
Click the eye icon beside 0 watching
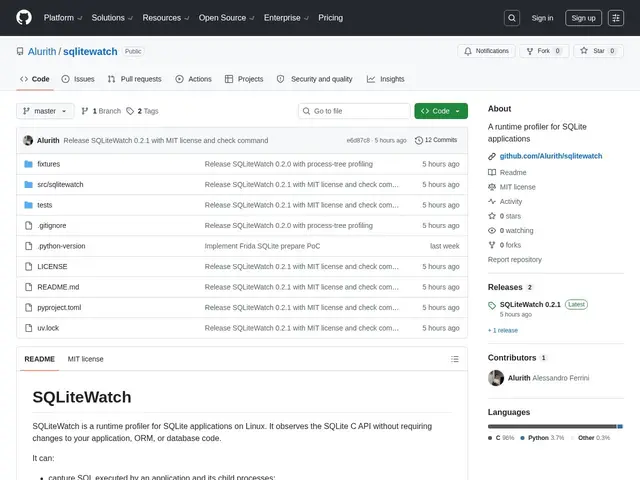coord(492,231)
